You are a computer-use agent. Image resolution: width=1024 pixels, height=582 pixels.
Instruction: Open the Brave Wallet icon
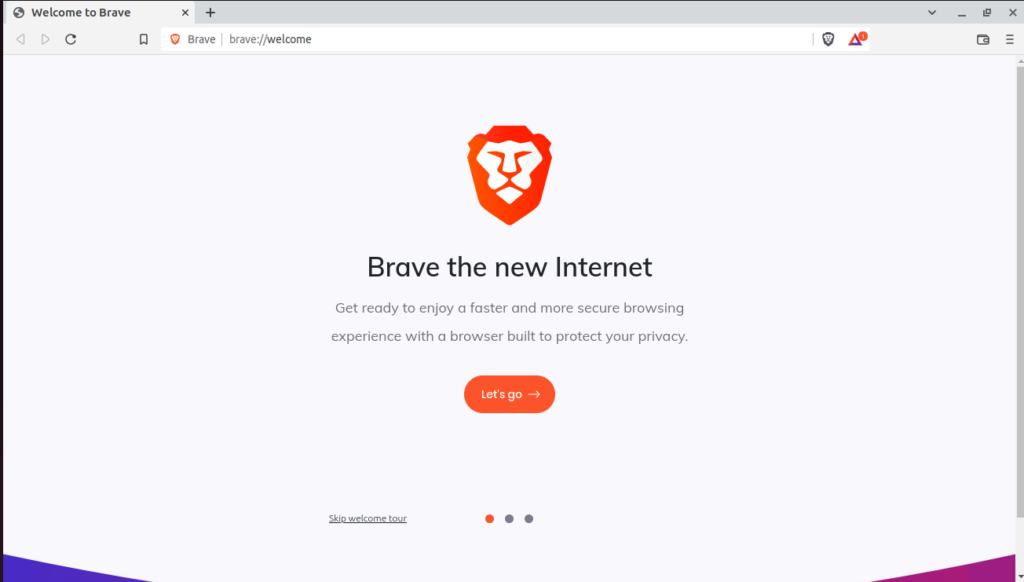[x=983, y=39]
